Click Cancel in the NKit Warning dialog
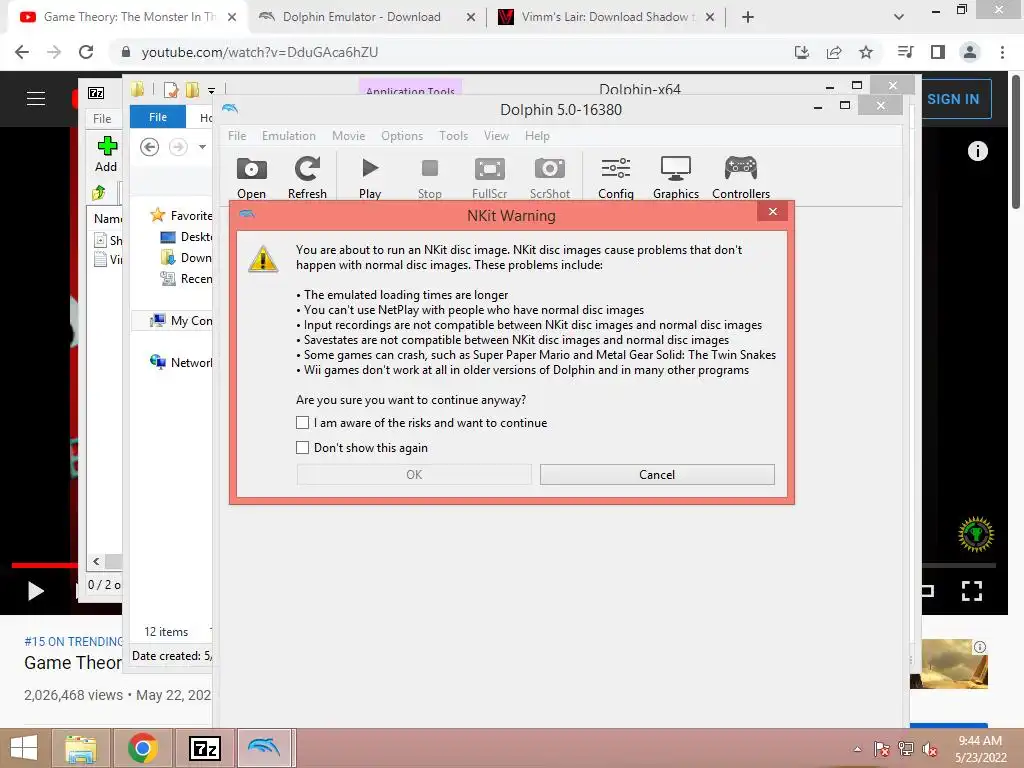This screenshot has width=1024, height=768. coord(657,475)
